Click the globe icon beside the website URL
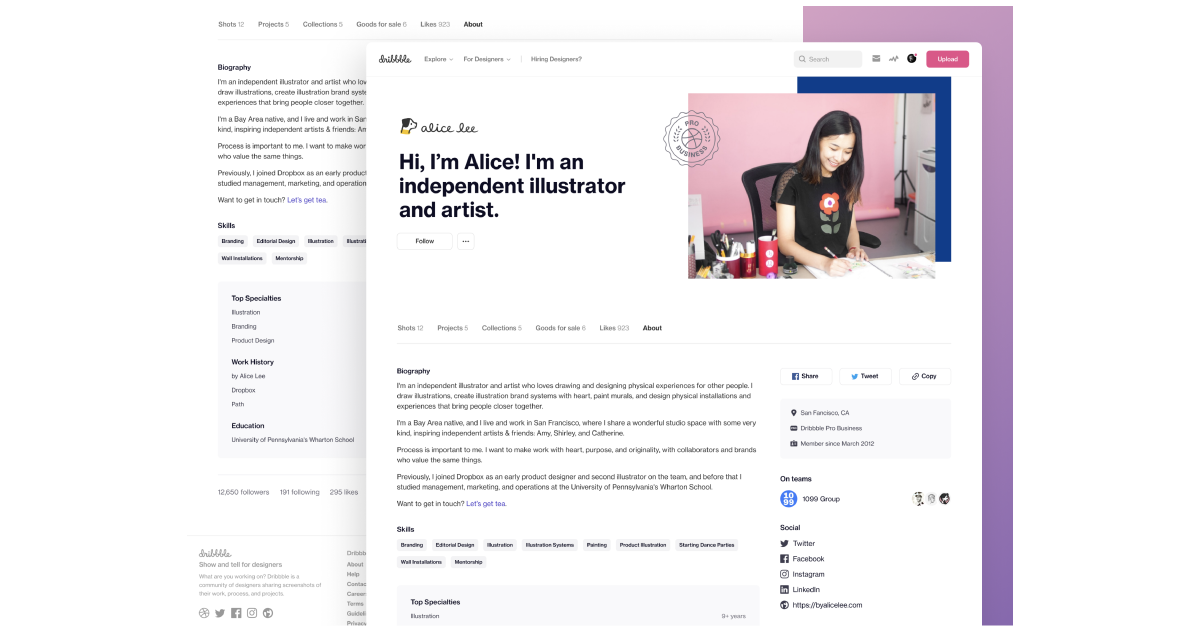This screenshot has height=636, width=1200. coord(785,605)
